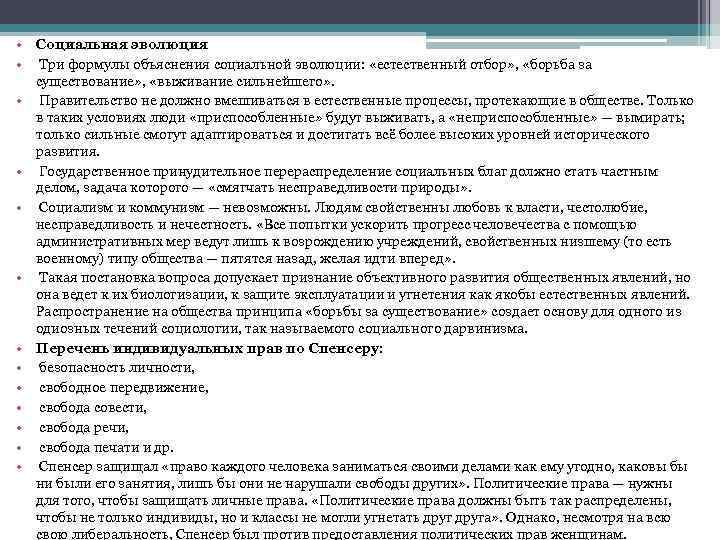Click the line 'одиозных течений социологии'
Screen dimensions: 720x540
point(282,328)
